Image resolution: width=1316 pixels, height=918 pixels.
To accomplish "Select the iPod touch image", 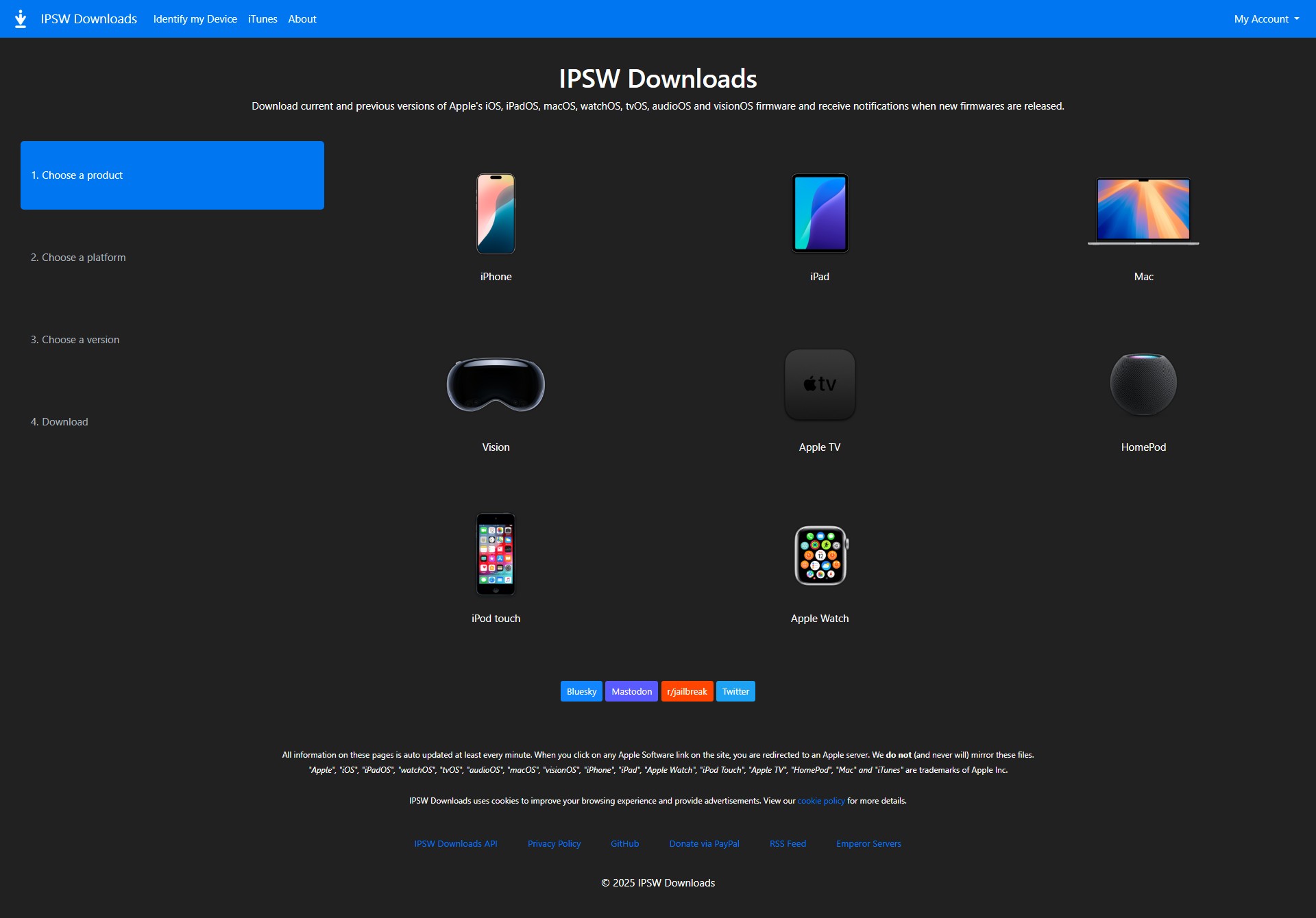I will 496,554.
